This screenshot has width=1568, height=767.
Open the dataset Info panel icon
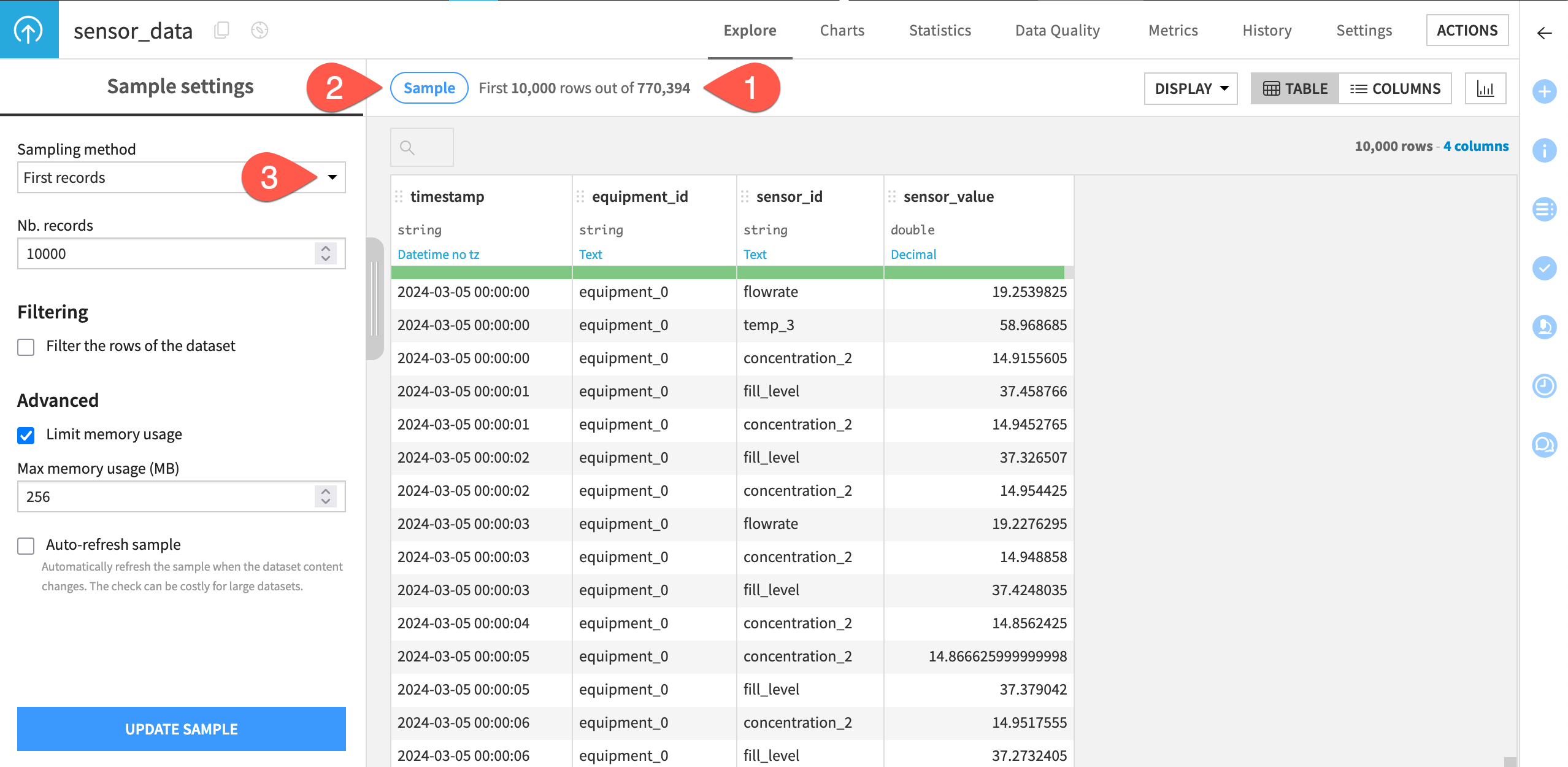tap(1545, 149)
